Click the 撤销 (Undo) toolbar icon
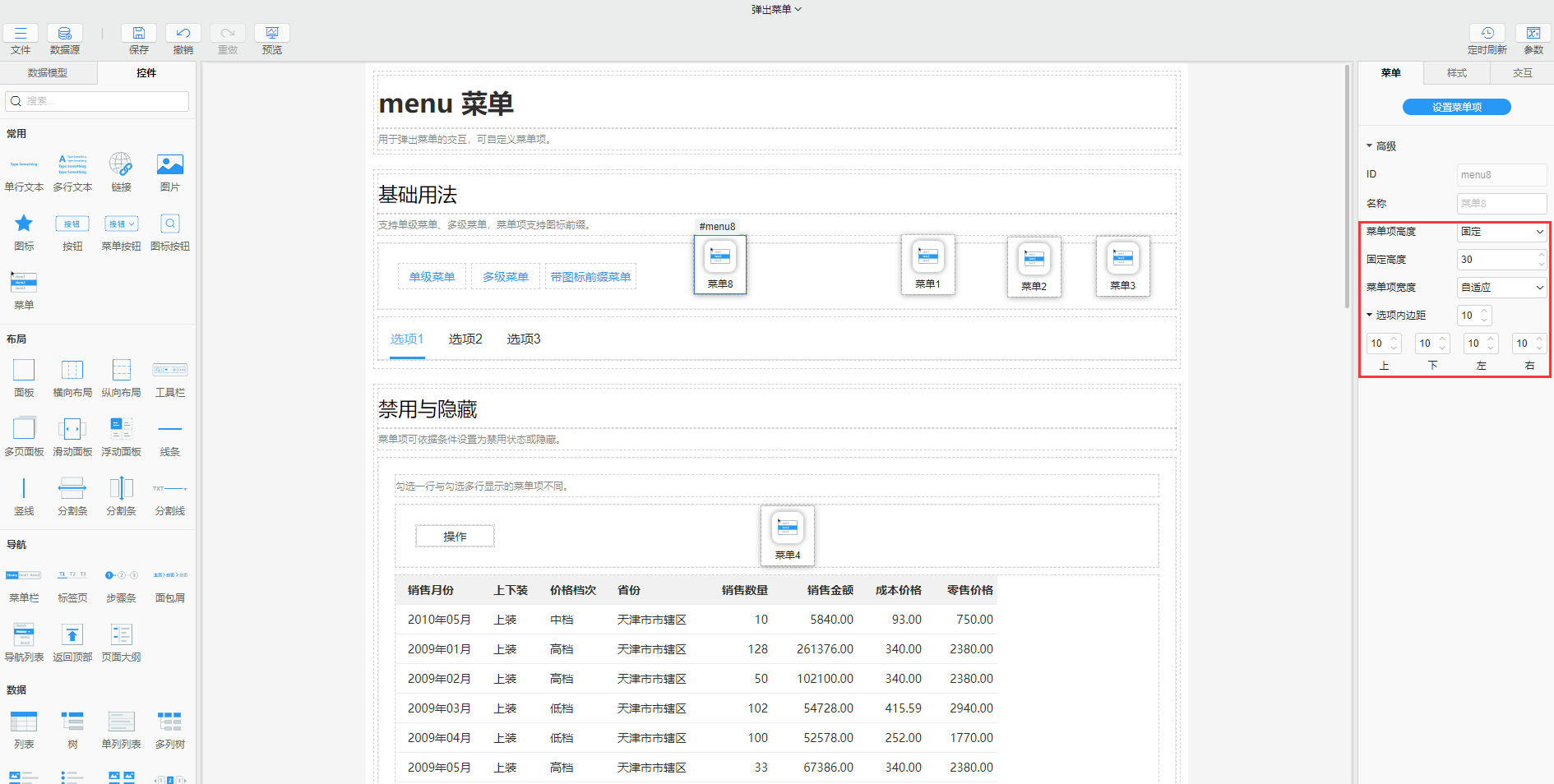This screenshot has height=784, width=1554. coord(183,34)
